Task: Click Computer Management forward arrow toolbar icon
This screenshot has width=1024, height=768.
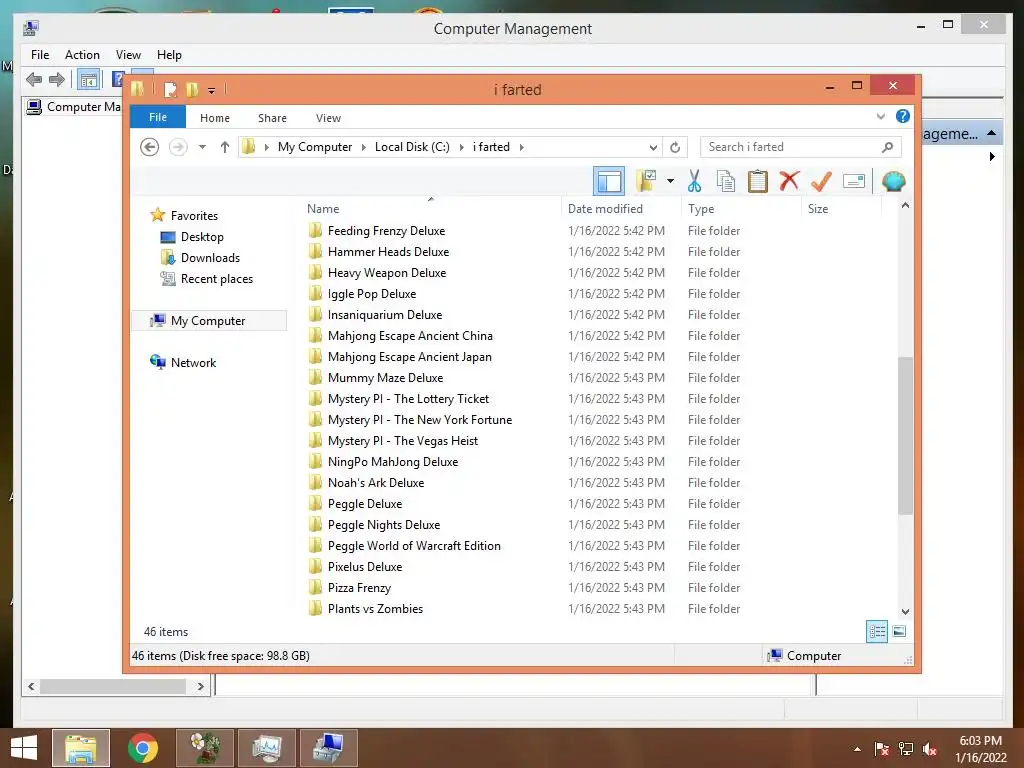Action: (x=57, y=80)
